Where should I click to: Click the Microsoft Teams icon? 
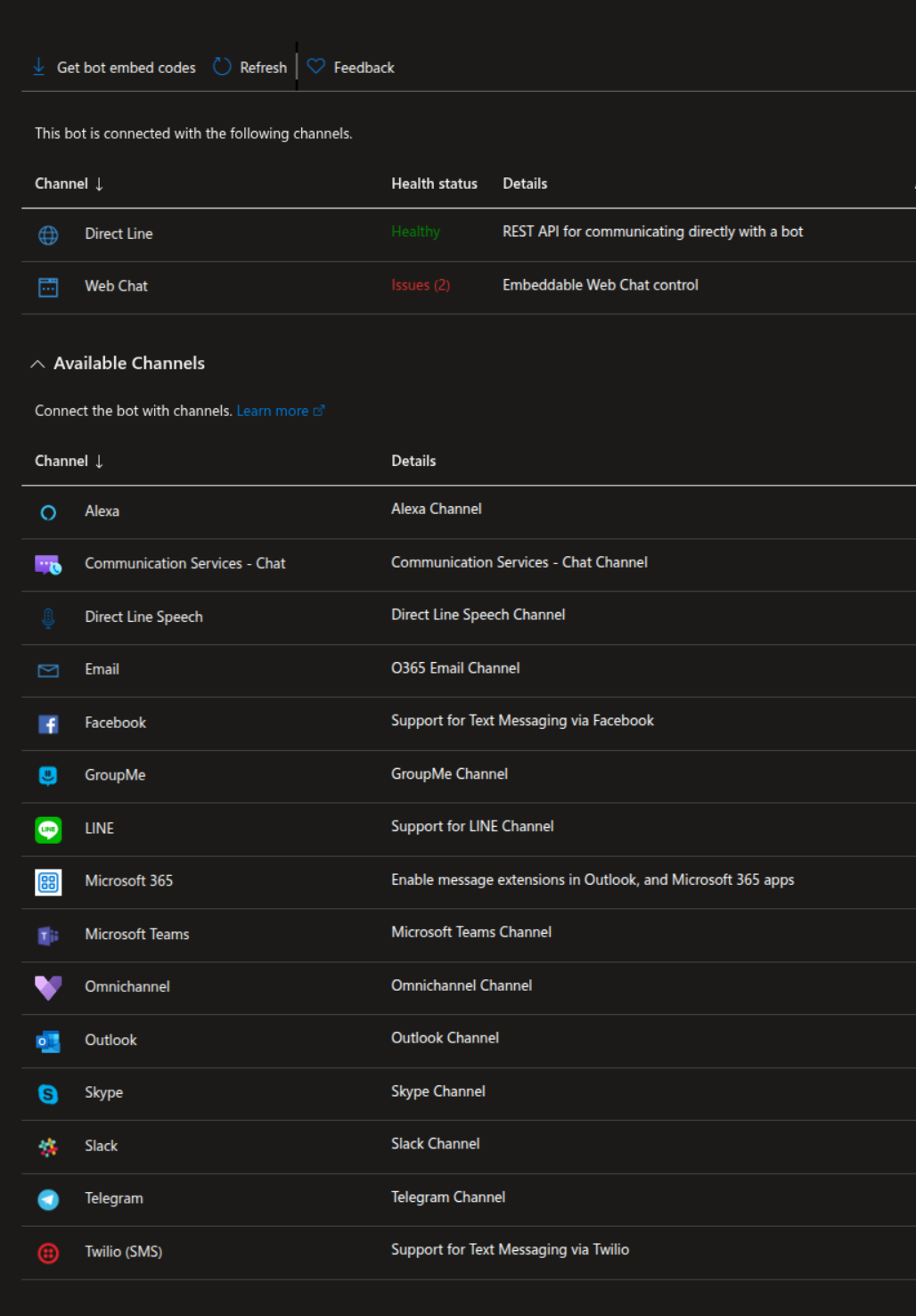(48, 936)
